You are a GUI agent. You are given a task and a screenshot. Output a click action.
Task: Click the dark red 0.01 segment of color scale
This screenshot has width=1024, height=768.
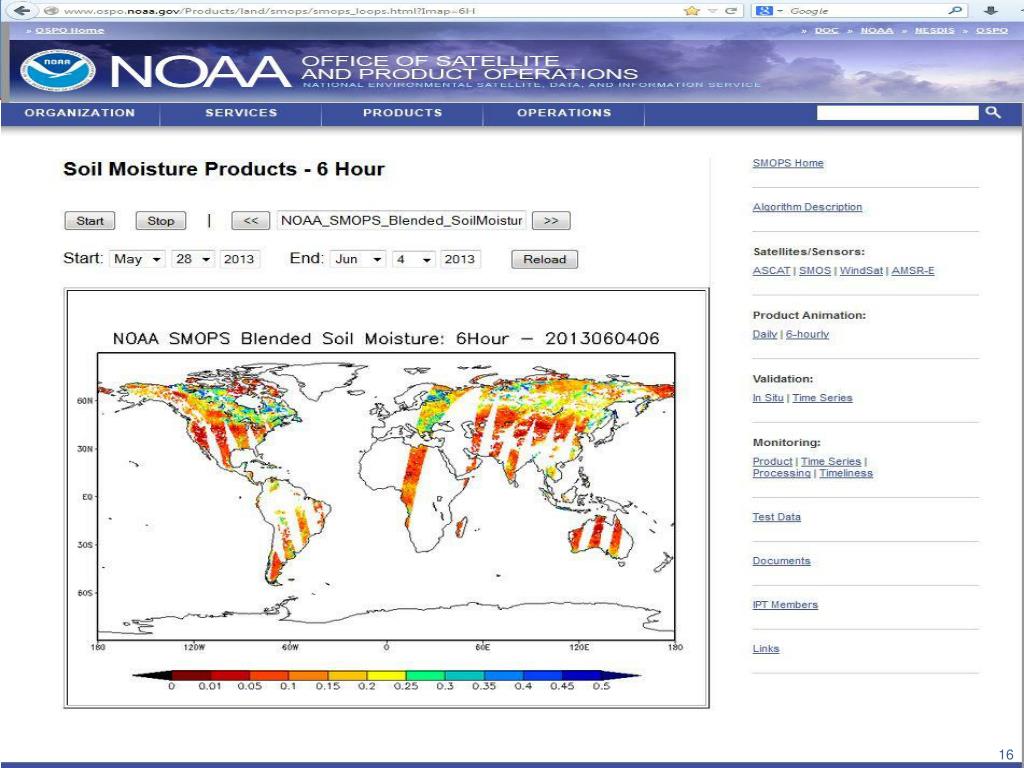[x=230, y=675]
